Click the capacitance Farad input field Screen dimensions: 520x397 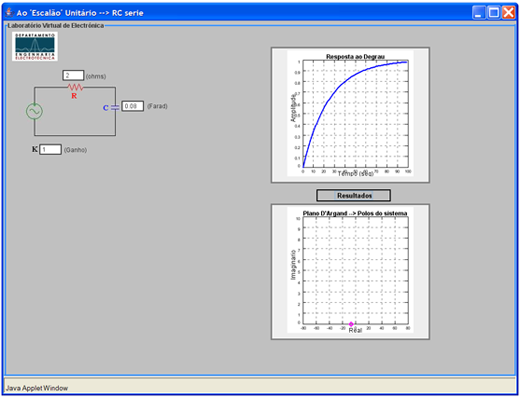click(132, 106)
